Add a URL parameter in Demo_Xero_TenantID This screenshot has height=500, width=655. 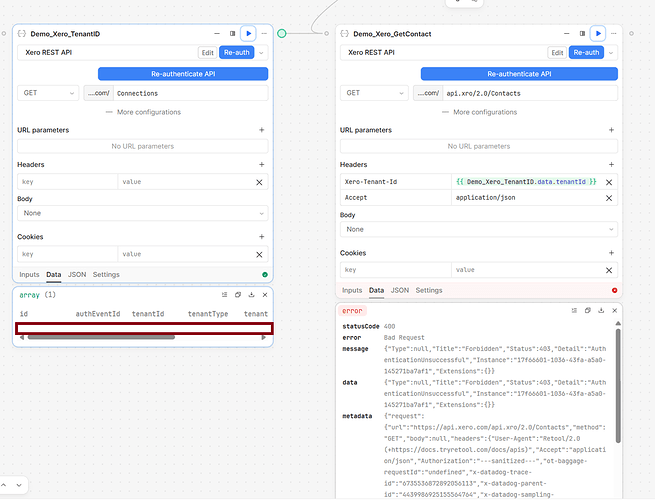click(261, 130)
